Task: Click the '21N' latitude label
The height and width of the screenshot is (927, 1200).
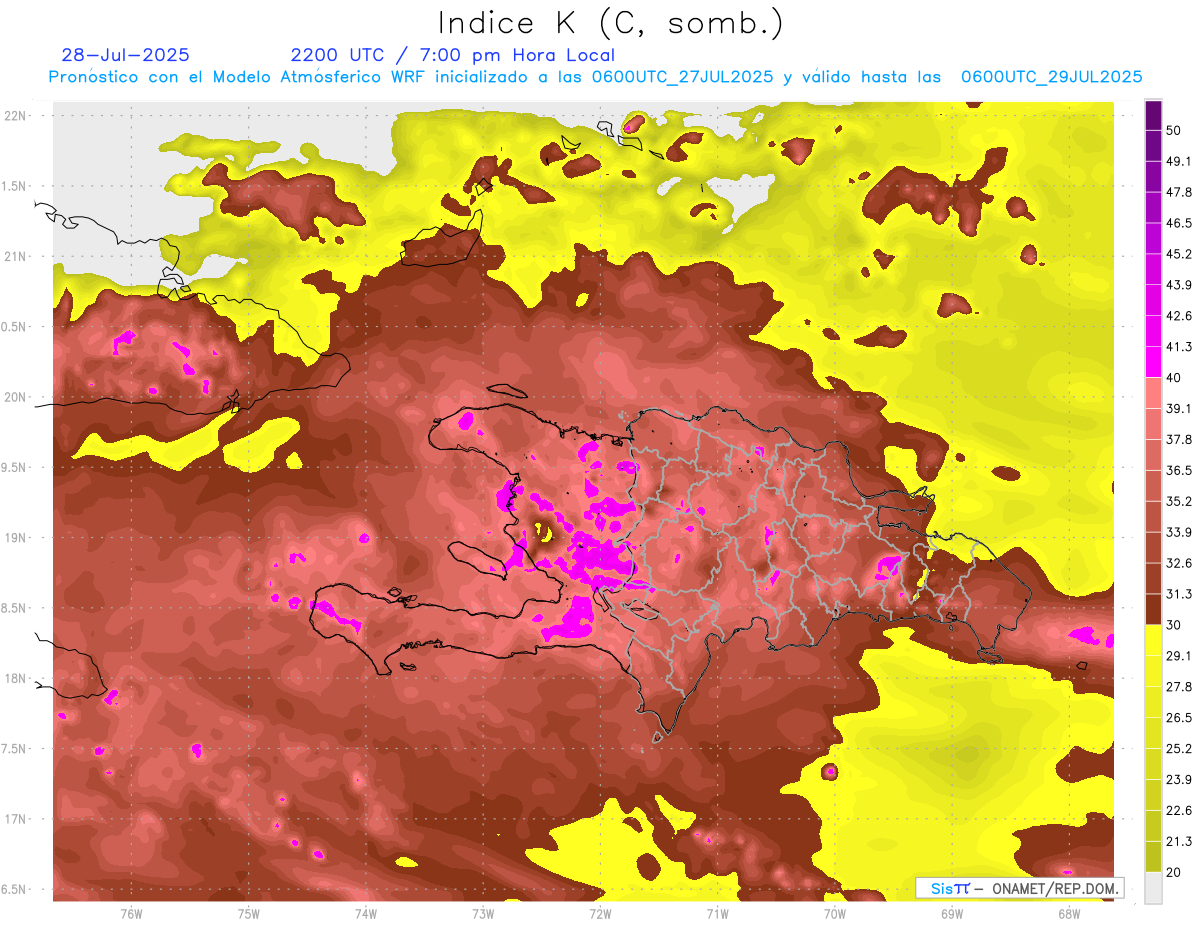Action: tap(16, 257)
